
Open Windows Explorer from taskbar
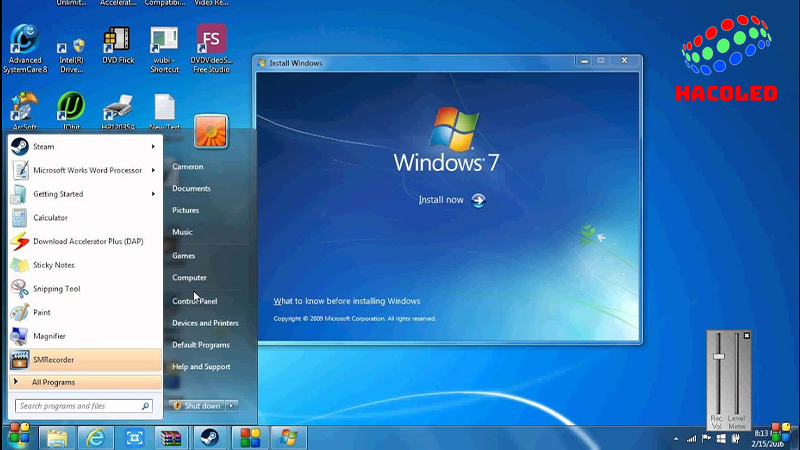[57, 438]
